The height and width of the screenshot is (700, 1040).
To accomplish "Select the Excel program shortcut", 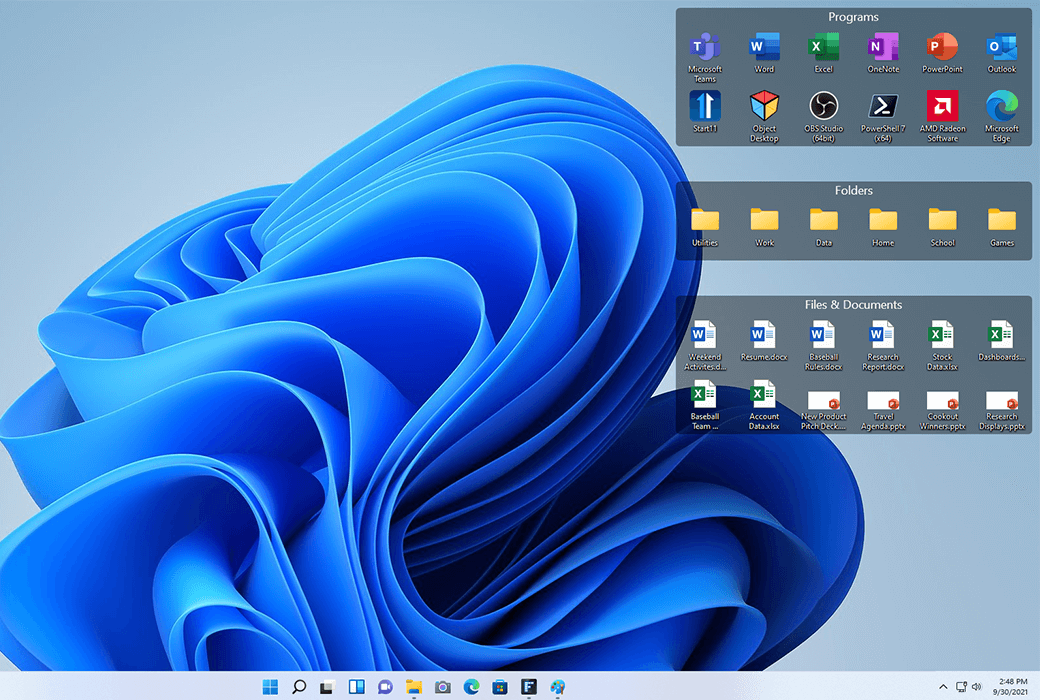I will (x=823, y=47).
